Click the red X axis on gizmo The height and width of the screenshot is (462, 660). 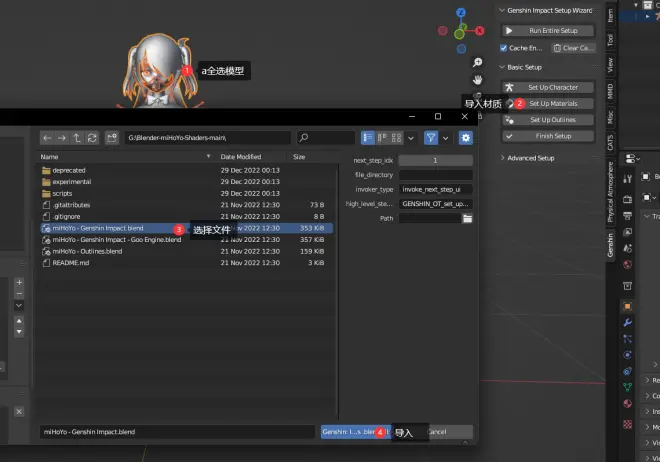[x=479, y=31]
